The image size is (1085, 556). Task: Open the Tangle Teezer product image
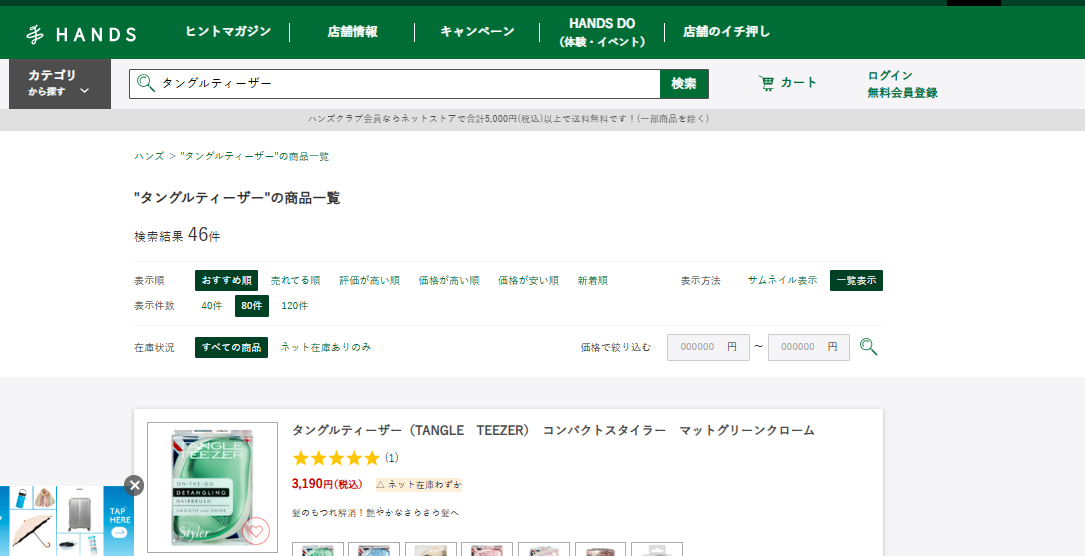point(212,487)
